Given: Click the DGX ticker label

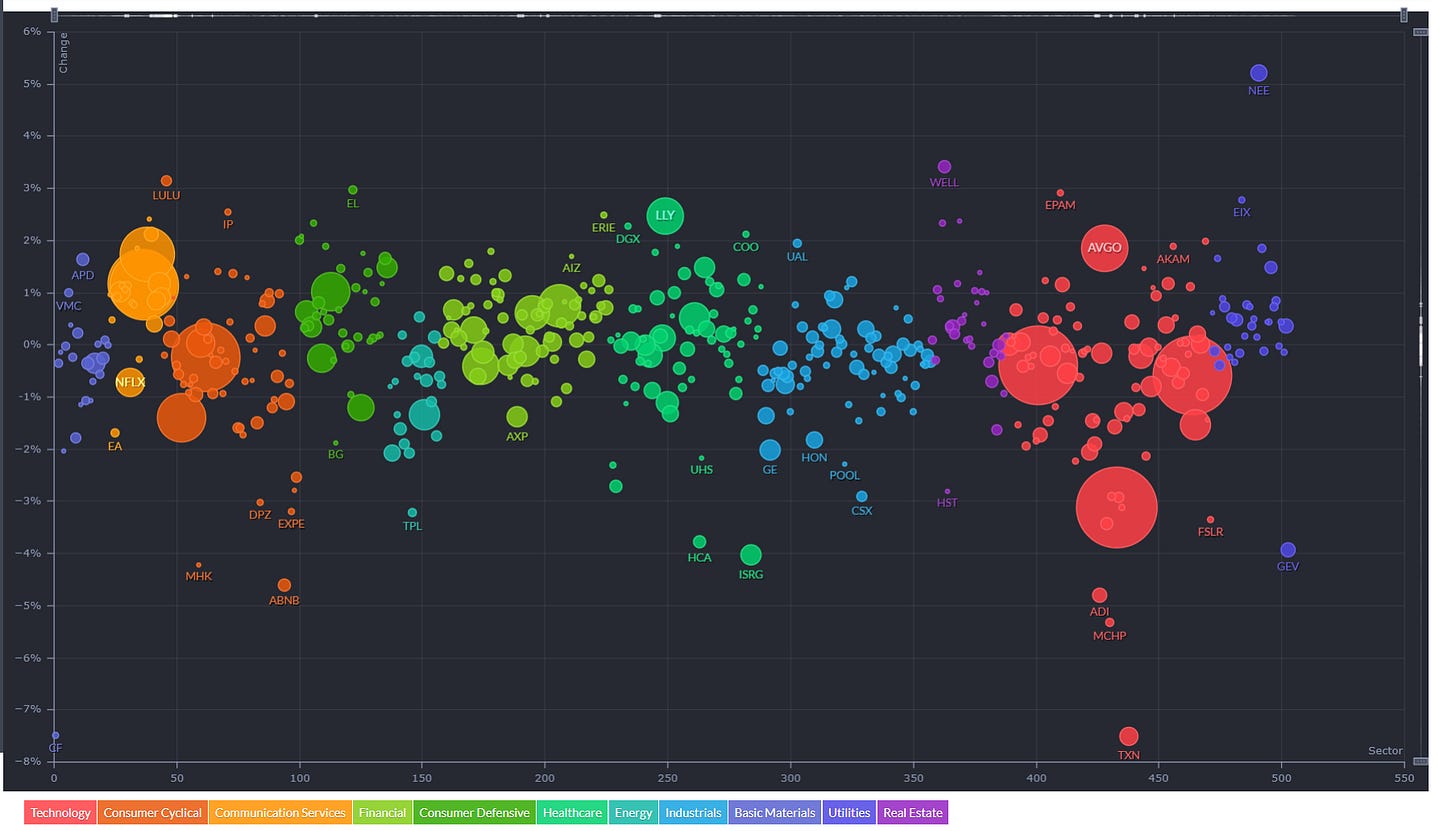Looking at the screenshot, I should [x=628, y=239].
